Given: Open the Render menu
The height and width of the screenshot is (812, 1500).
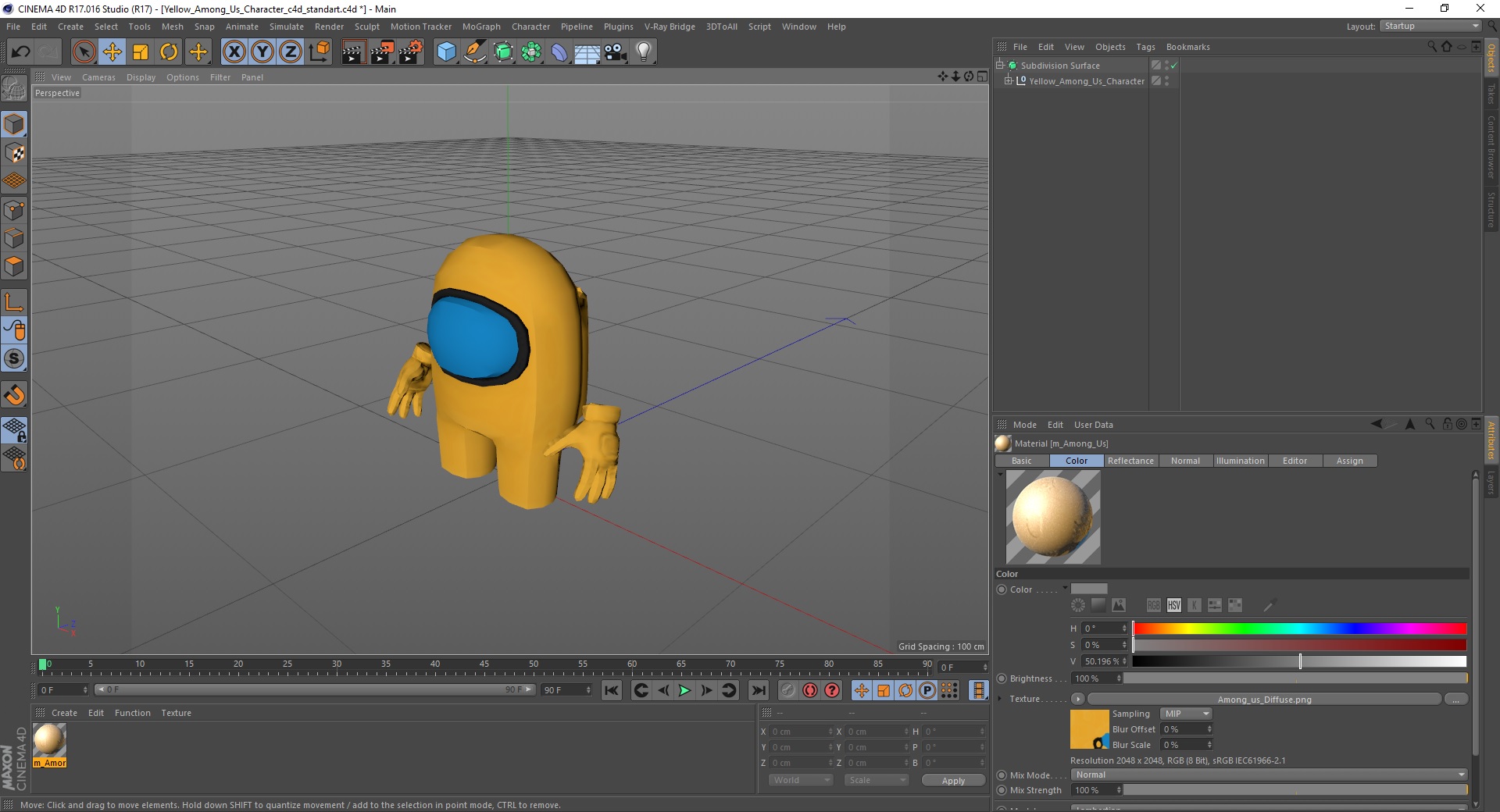Looking at the screenshot, I should click(x=329, y=27).
